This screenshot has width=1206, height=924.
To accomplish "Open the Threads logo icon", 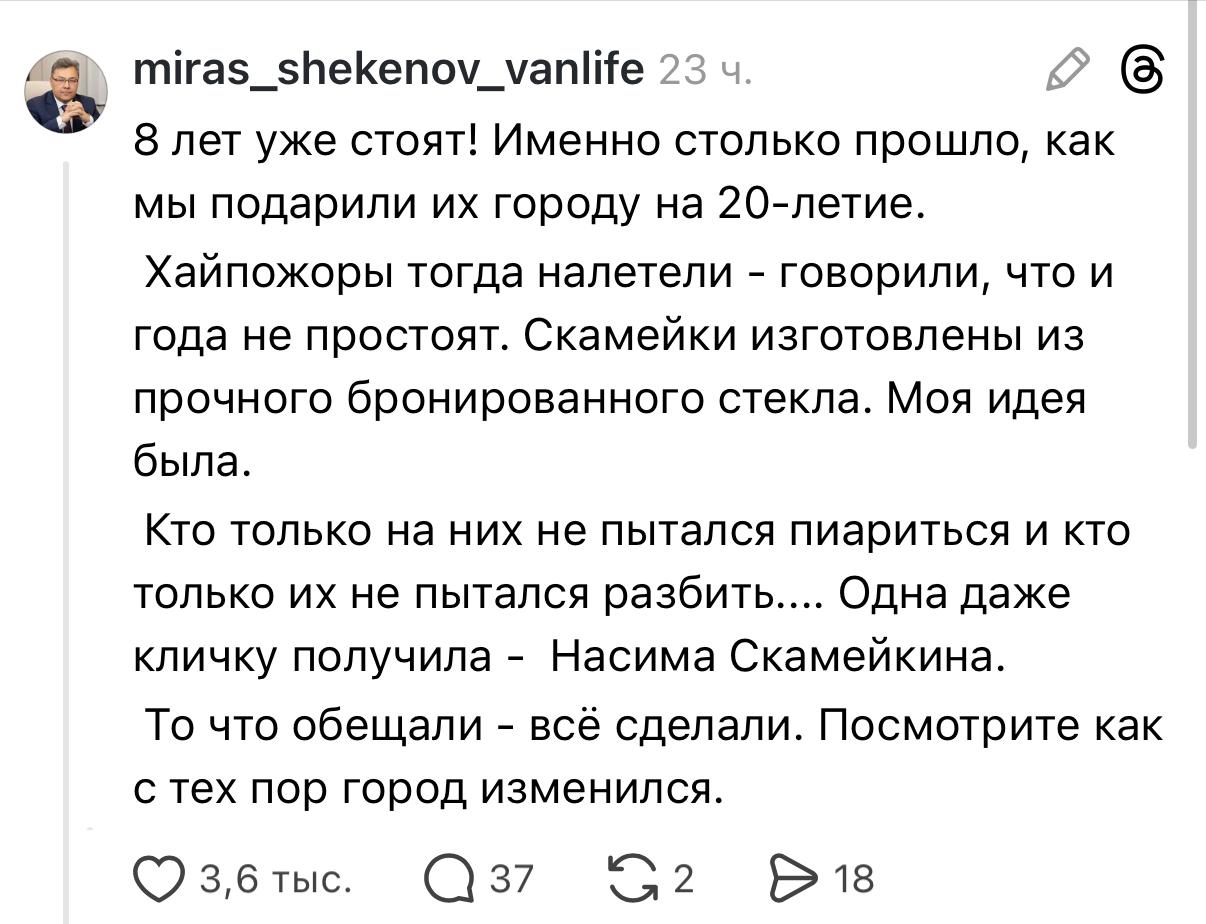I will (x=1144, y=73).
